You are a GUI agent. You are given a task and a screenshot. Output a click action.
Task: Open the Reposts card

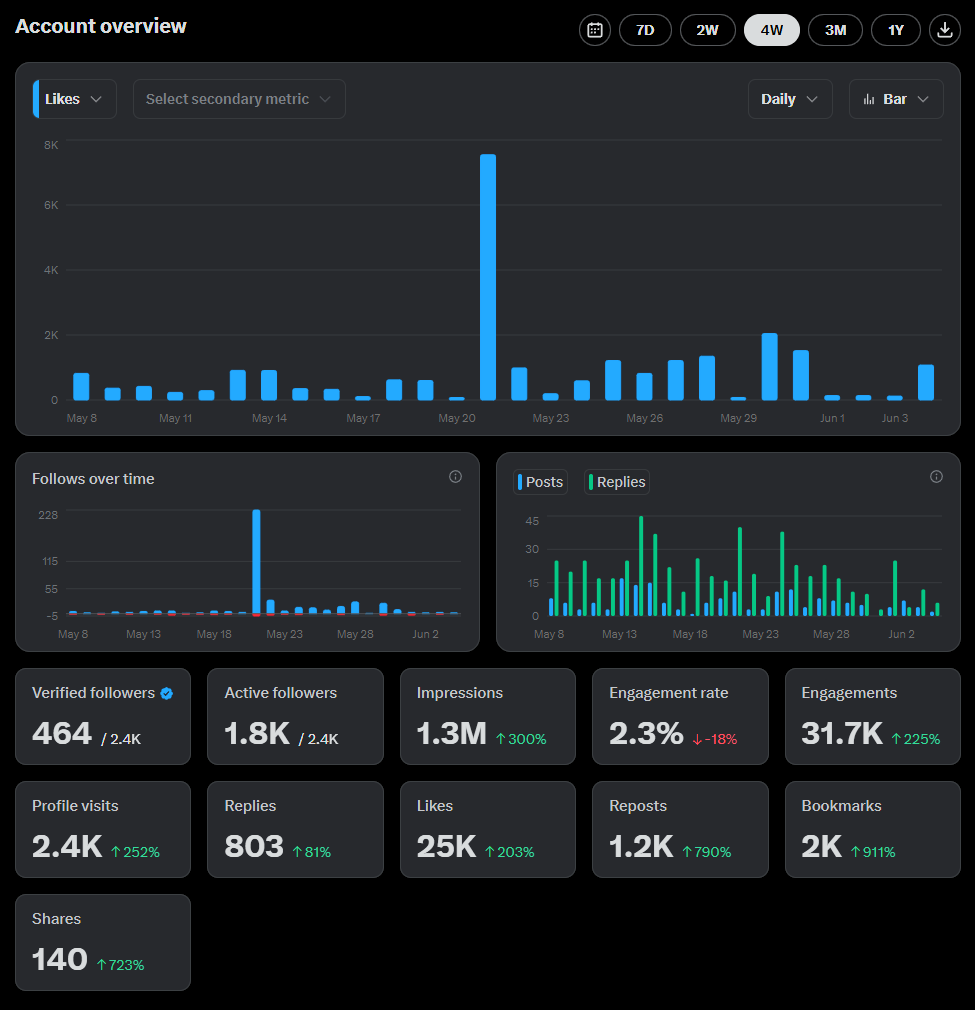[x=680, y=830]
